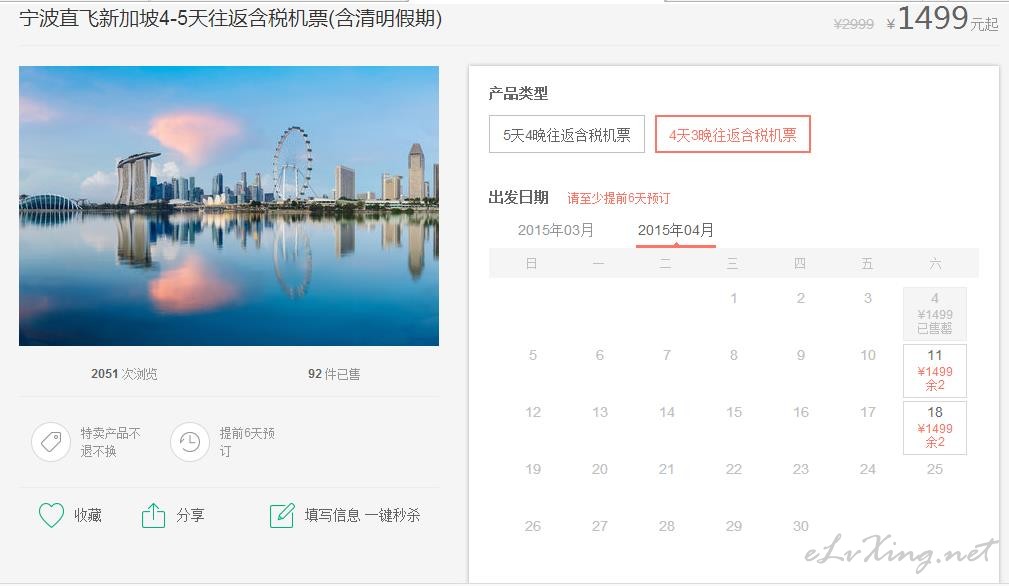Click the price tag no-refund icon
This screenshot has width=1009, height=586.
pos(51,442)
